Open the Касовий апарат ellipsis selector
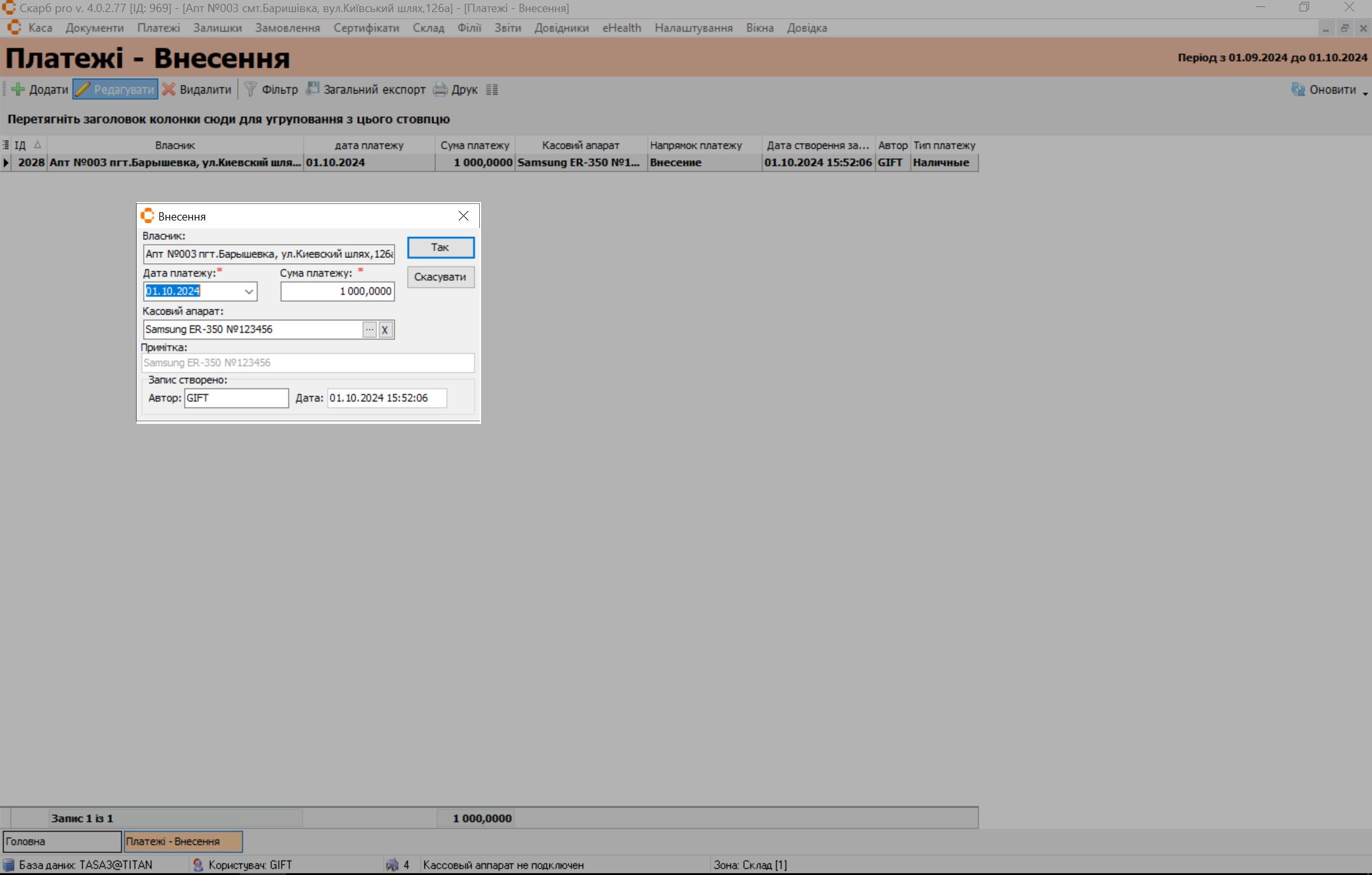This screenshot has width=1372, height=875. coord(369,330)
